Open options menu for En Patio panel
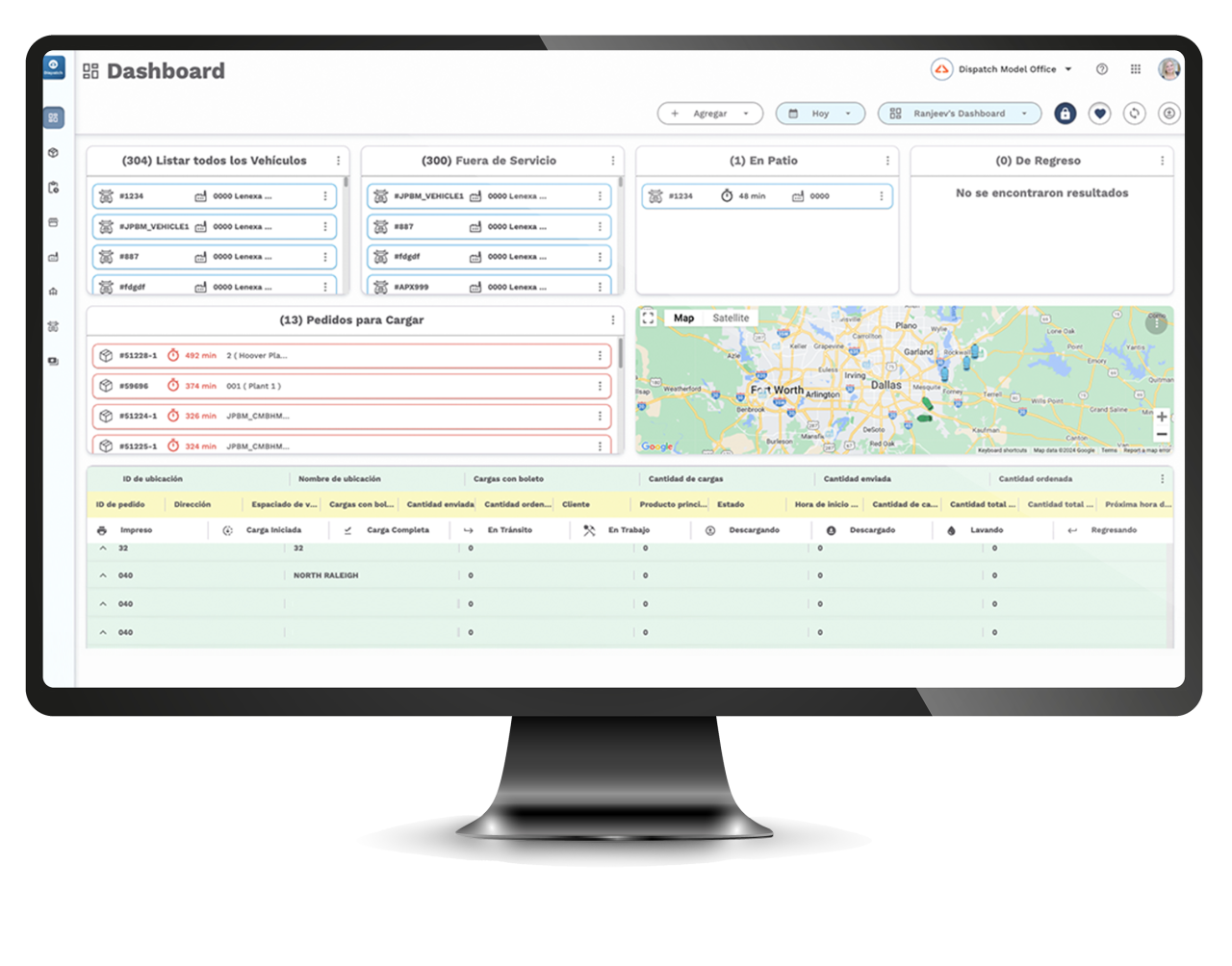Screen dimensions: 1232x966 pyautogui.click(x=887, y=161)
